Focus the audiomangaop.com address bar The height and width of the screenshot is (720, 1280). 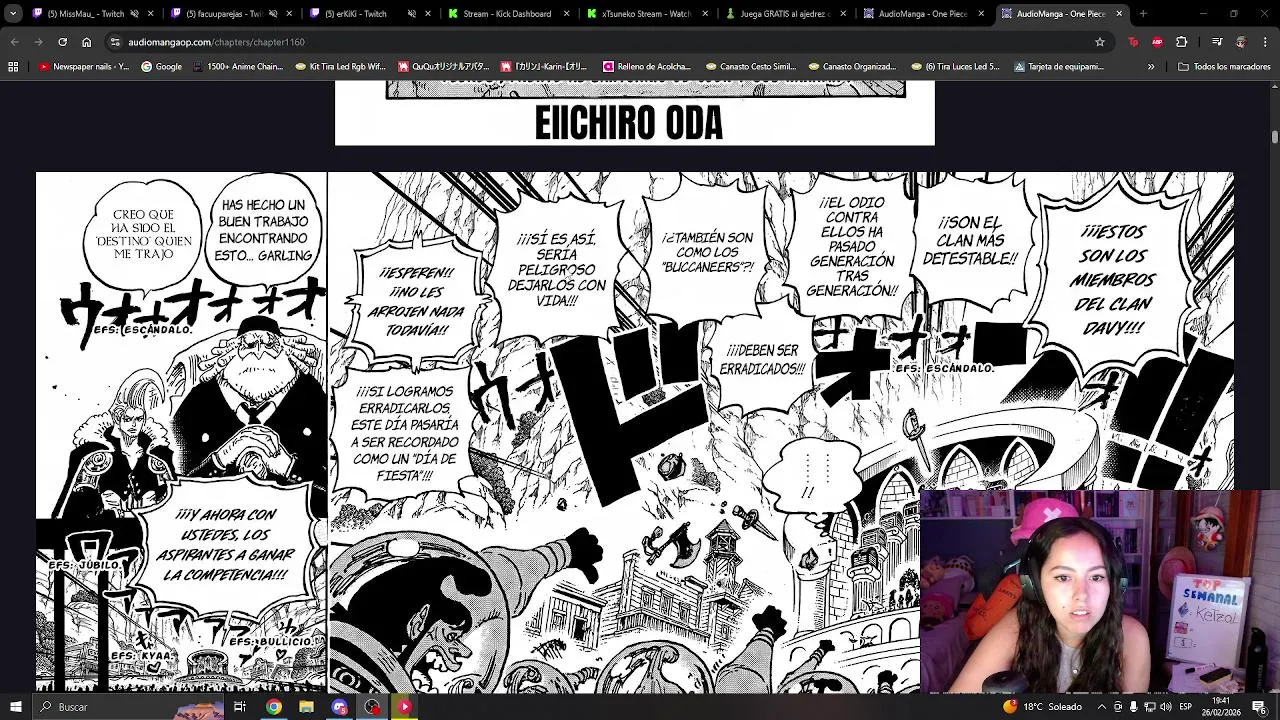(x=600, y=42)
